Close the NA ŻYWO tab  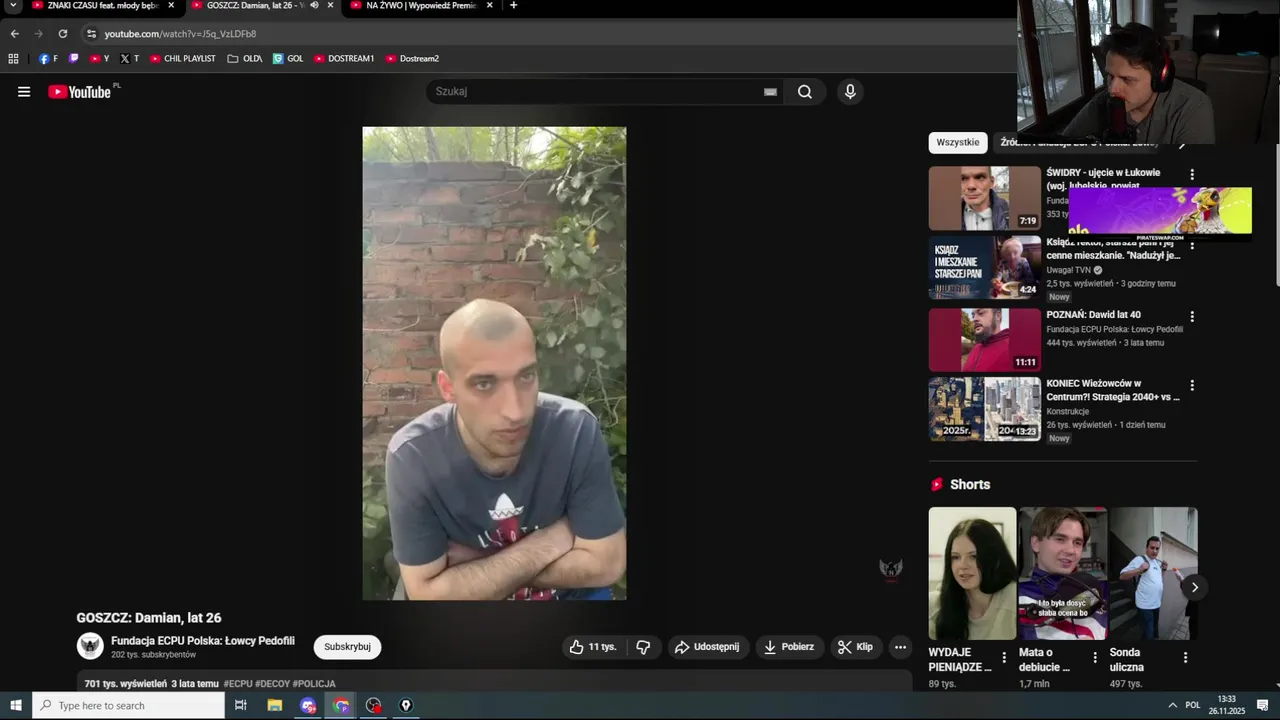pyautogui.click(x=490, y=5)
